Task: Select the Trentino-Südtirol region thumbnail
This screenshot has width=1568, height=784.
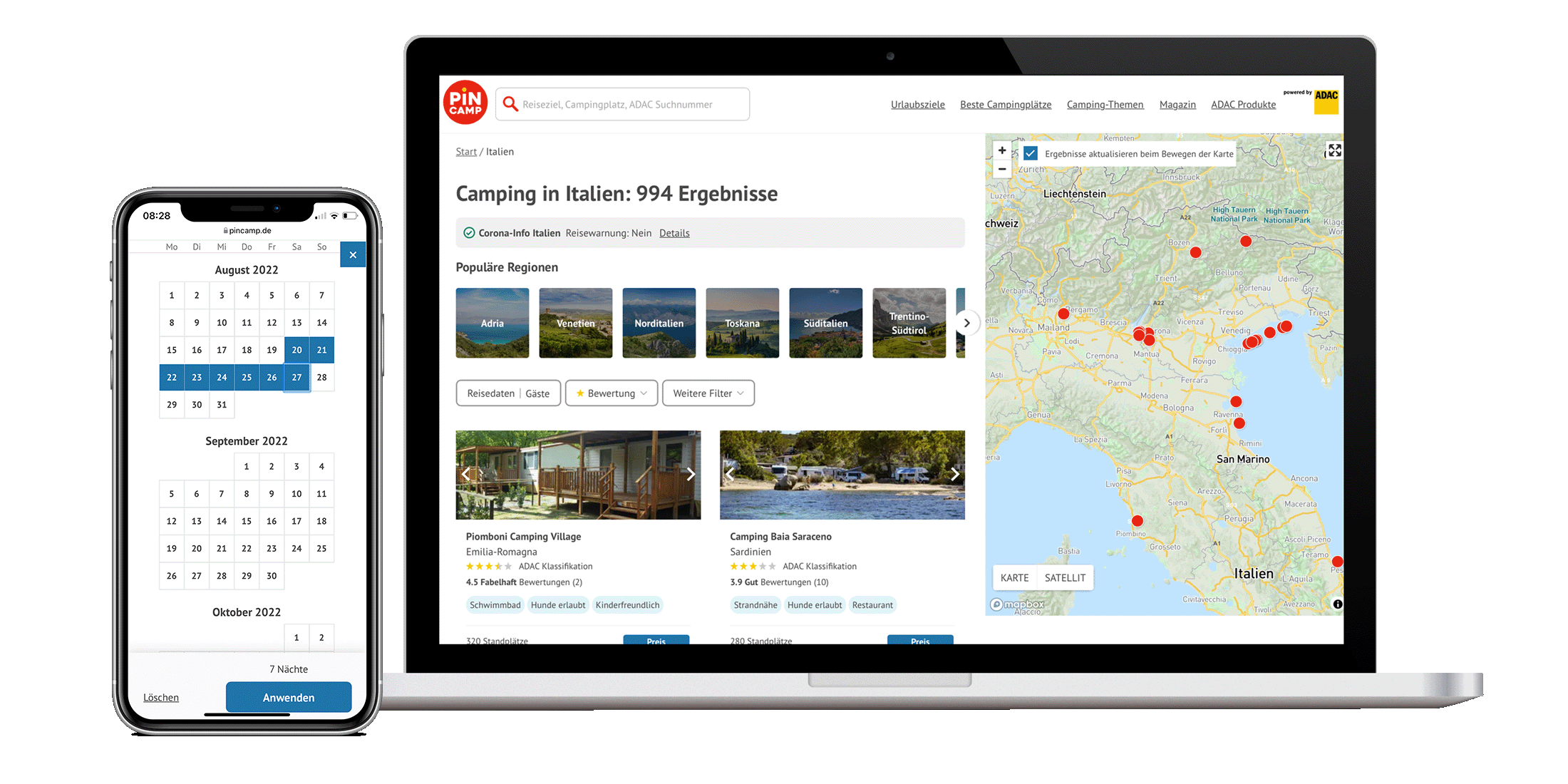Action: click(909, 323)
